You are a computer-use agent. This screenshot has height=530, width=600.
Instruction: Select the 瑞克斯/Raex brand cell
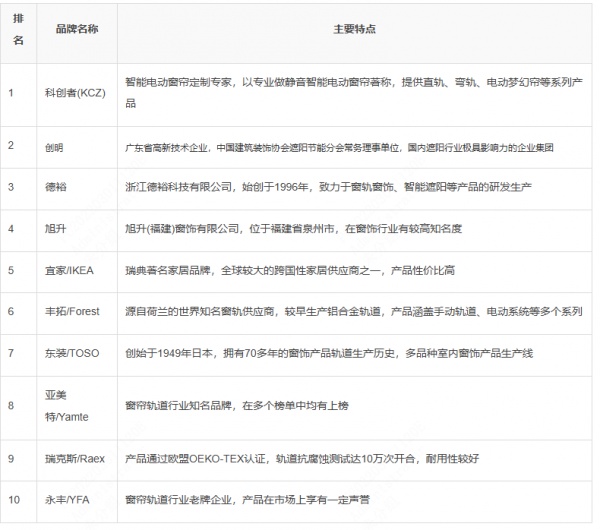(x=74, y=458)
